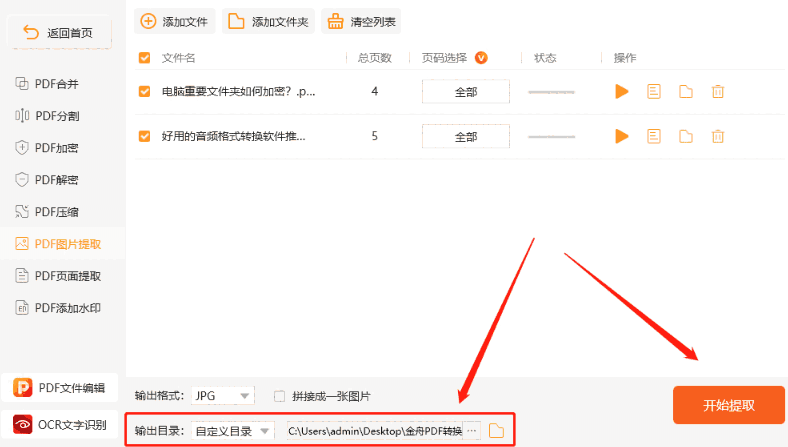Click the page count 4 cell
Image resolution: width=788 pixels, height=447 pixels.
(374, 91)
